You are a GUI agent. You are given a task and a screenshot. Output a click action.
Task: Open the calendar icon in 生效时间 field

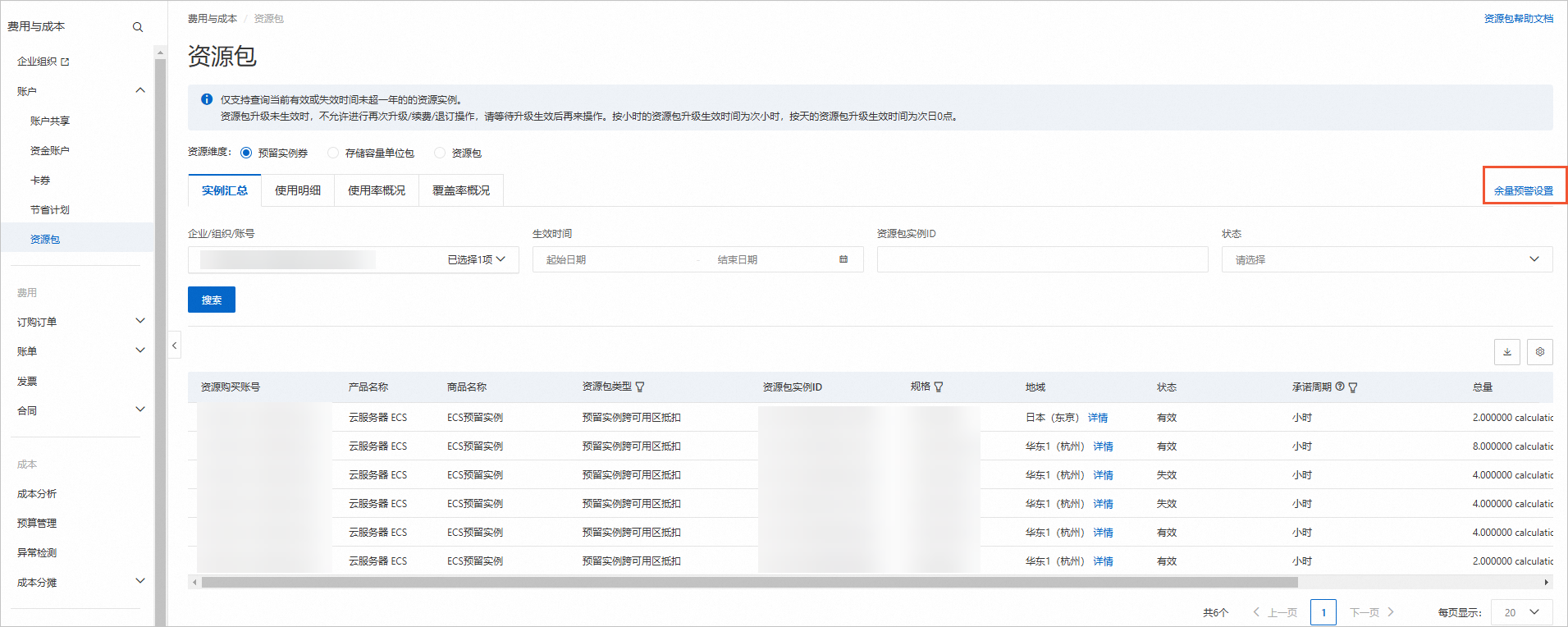coord(843,259)
